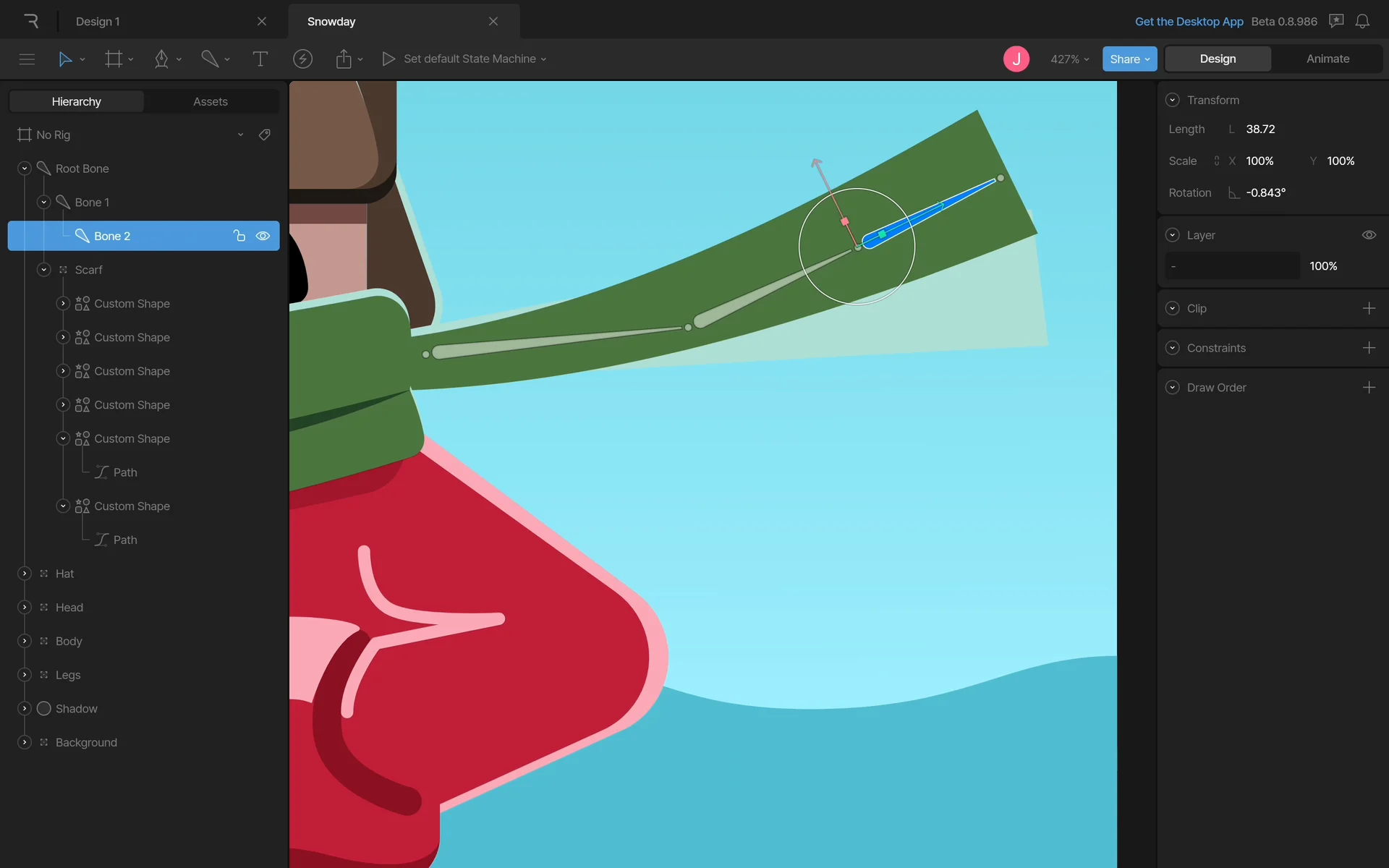Click the Rotation value field
Viewport: 1389px width, 868px height.
point(1266,193)
